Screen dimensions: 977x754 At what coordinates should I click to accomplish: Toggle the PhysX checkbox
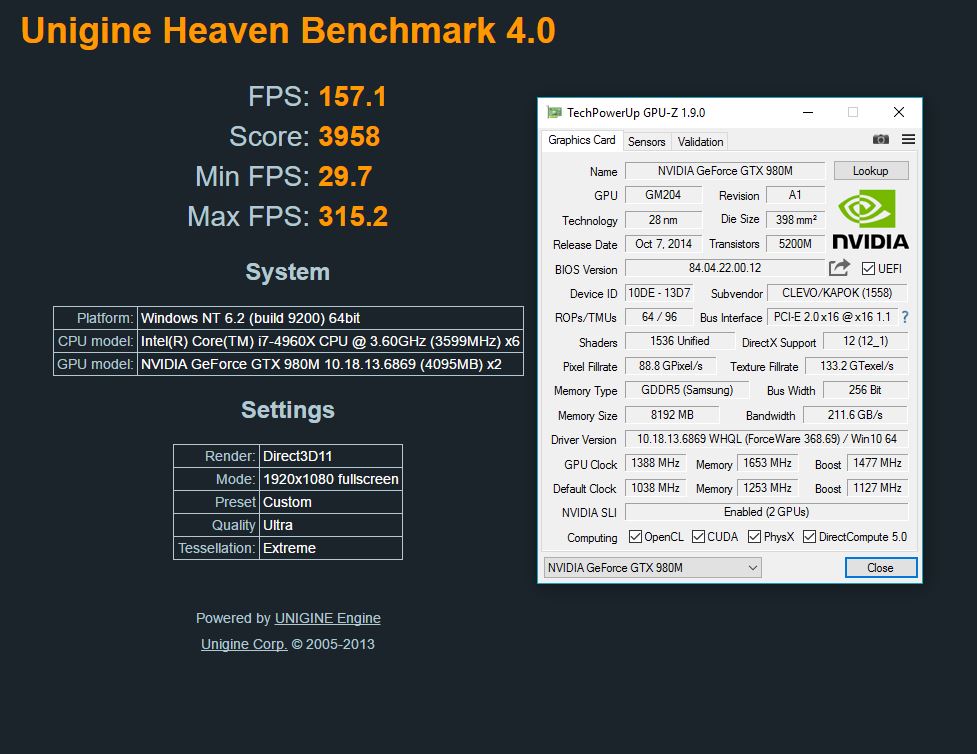pos(754,537)
